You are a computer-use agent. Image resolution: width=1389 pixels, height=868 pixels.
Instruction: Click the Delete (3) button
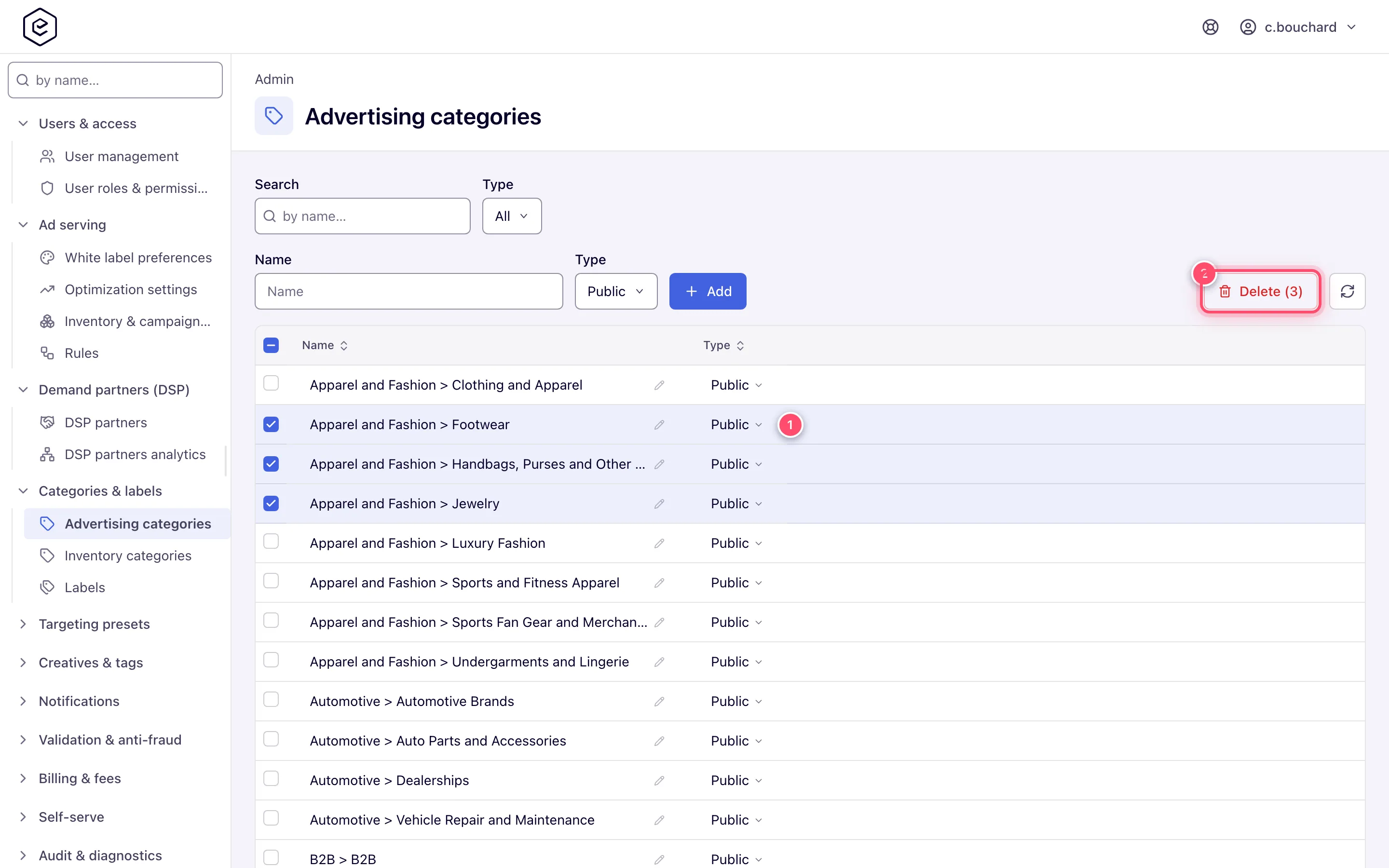(x=1260, y=291)
